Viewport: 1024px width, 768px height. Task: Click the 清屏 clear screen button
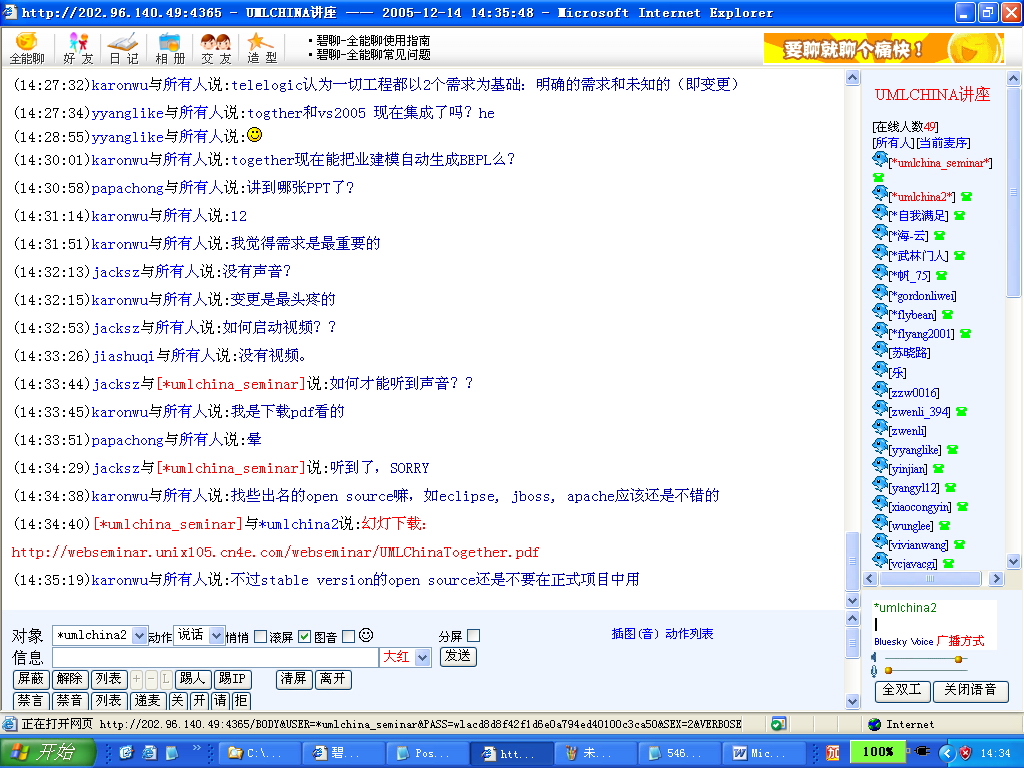pyautogui.click(x=294, y=679)
